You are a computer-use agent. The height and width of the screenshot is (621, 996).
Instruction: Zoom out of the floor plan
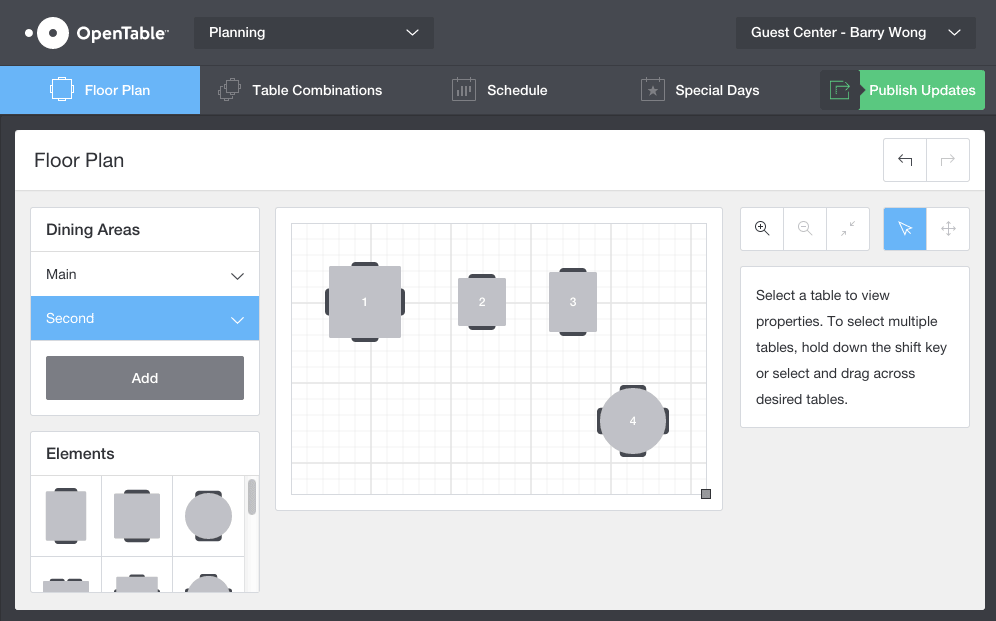tap(805, 229)
